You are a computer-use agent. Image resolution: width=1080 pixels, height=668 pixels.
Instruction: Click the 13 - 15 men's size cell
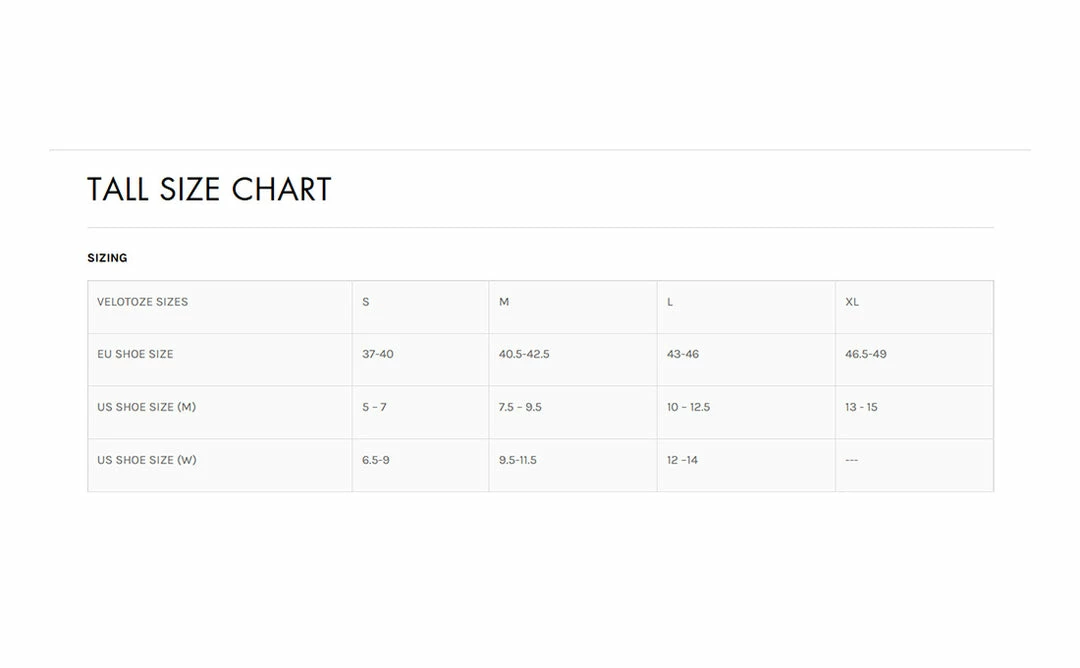[x=861, y=407]
